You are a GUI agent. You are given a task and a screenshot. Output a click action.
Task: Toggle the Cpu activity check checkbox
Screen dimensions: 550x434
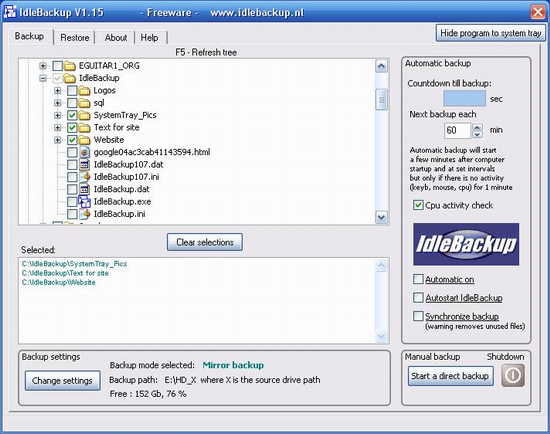pos(418,205)
